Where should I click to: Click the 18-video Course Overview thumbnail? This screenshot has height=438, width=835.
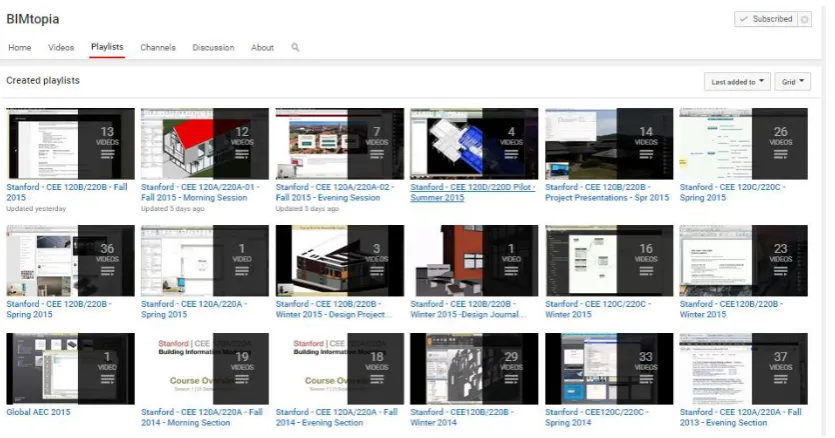click(340, 369)
